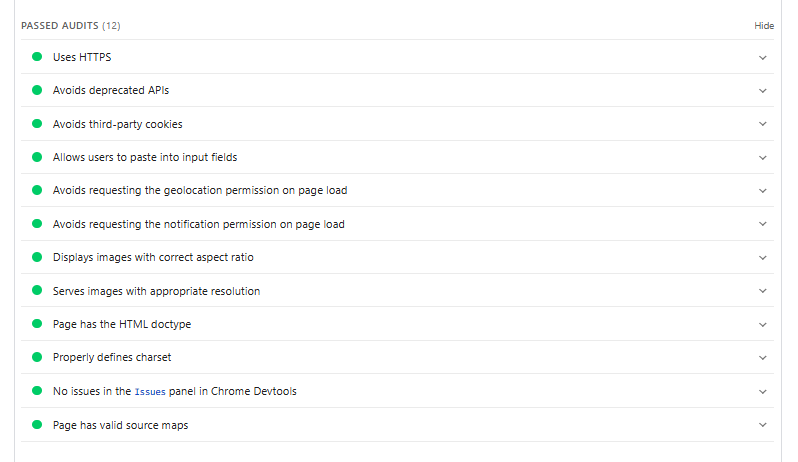Hide the Passed Audits section
Screen dimensions: 798x462
[764, 26]
